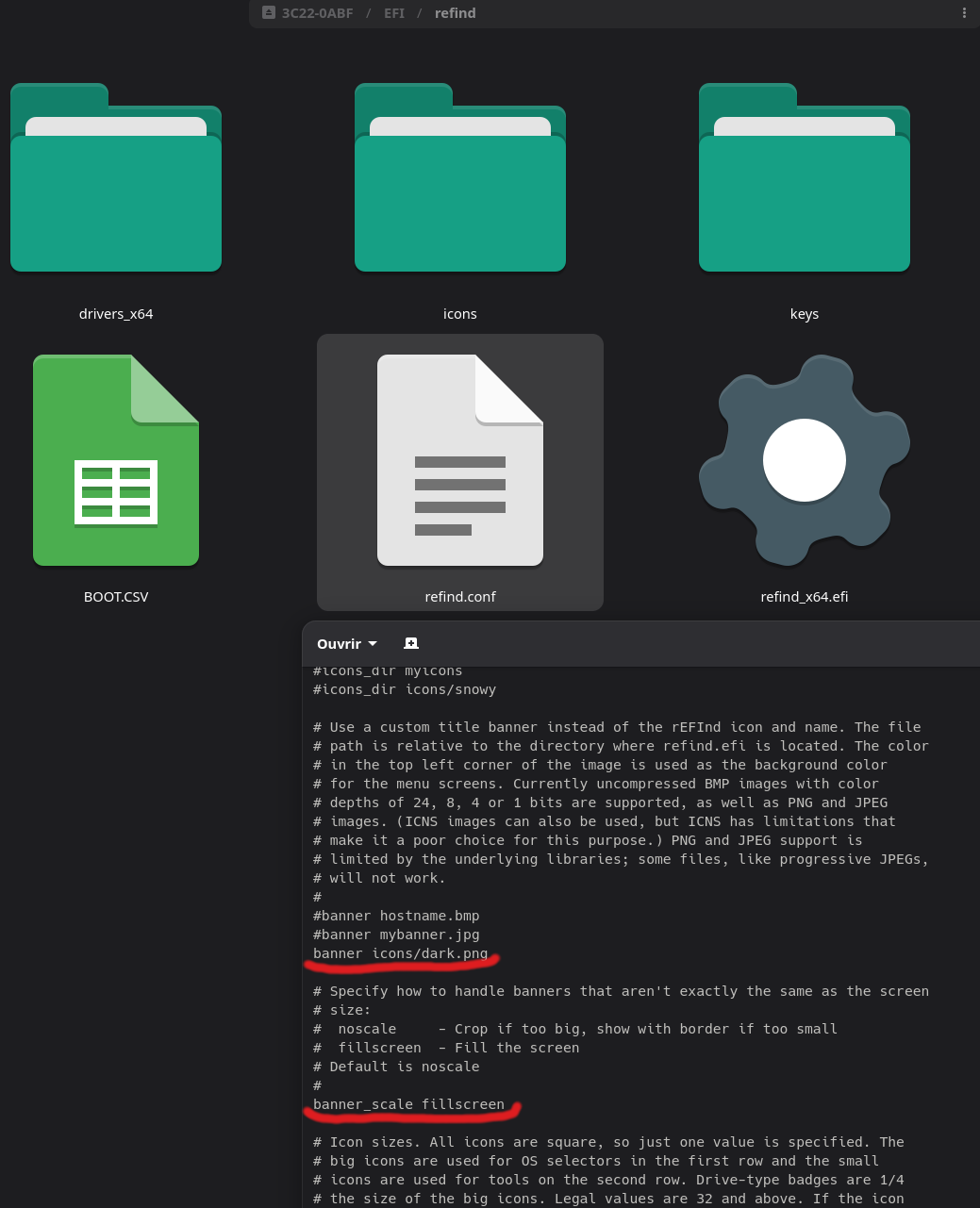Screen dimensions: 980x1208
Task: Click the '# Use a custom title banner' line
Action: [617, 727]
